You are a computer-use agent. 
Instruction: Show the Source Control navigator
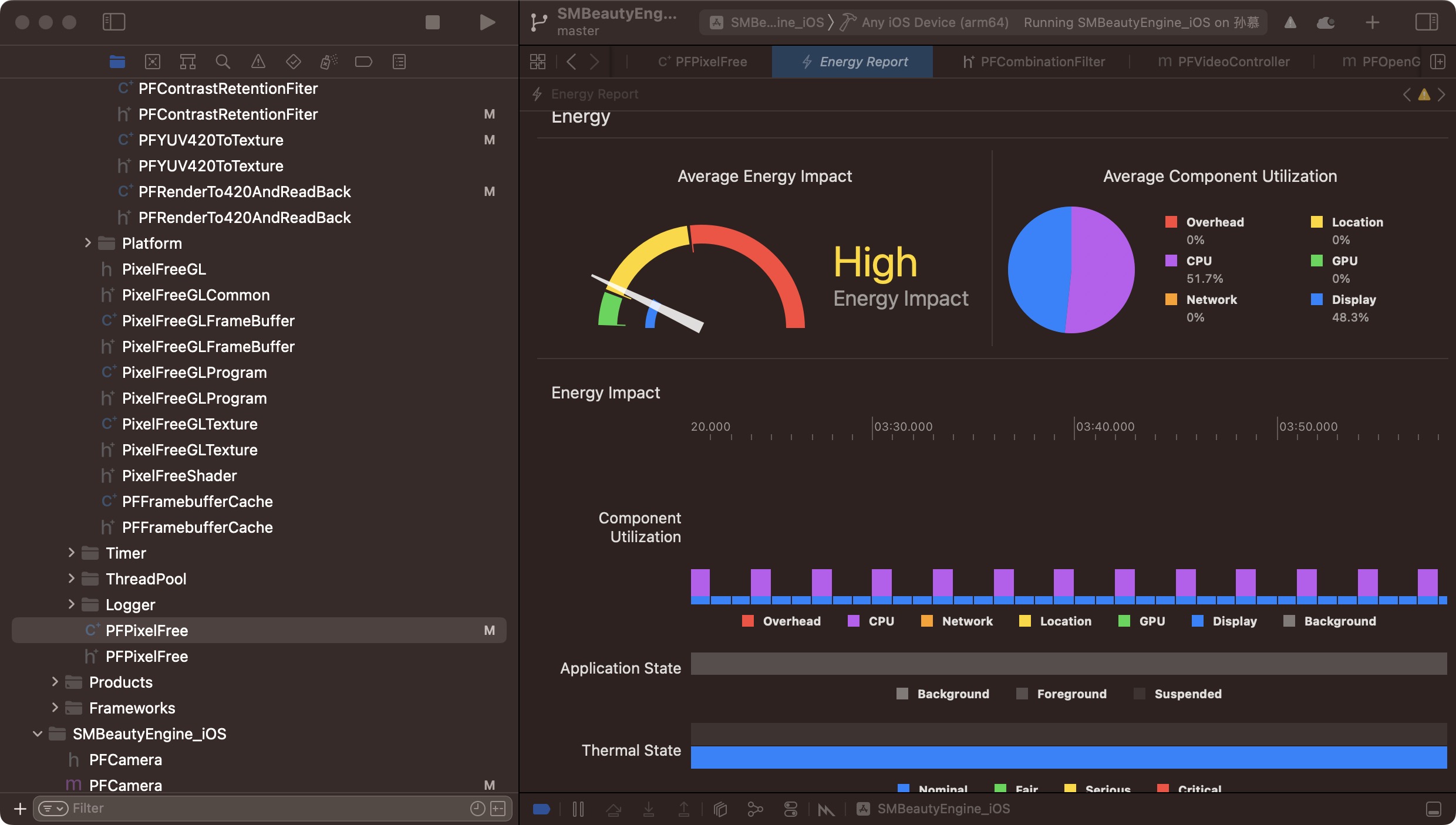click(x=152, y=62)
